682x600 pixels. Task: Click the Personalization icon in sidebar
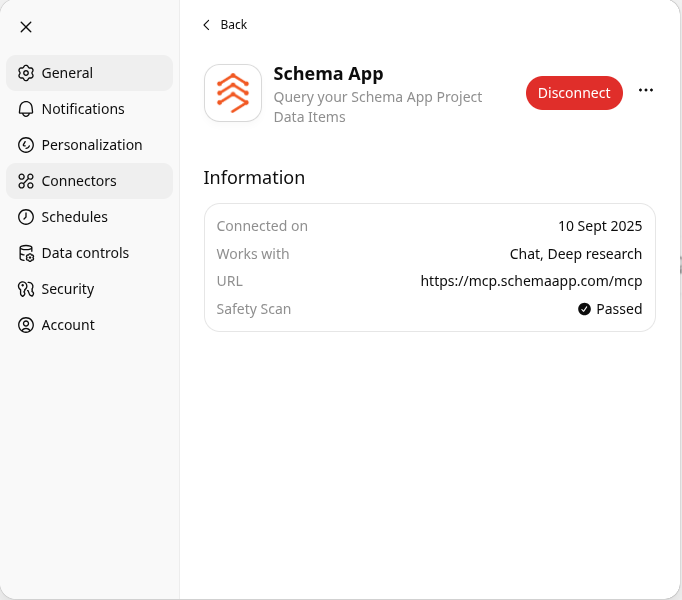click(26, 145)
